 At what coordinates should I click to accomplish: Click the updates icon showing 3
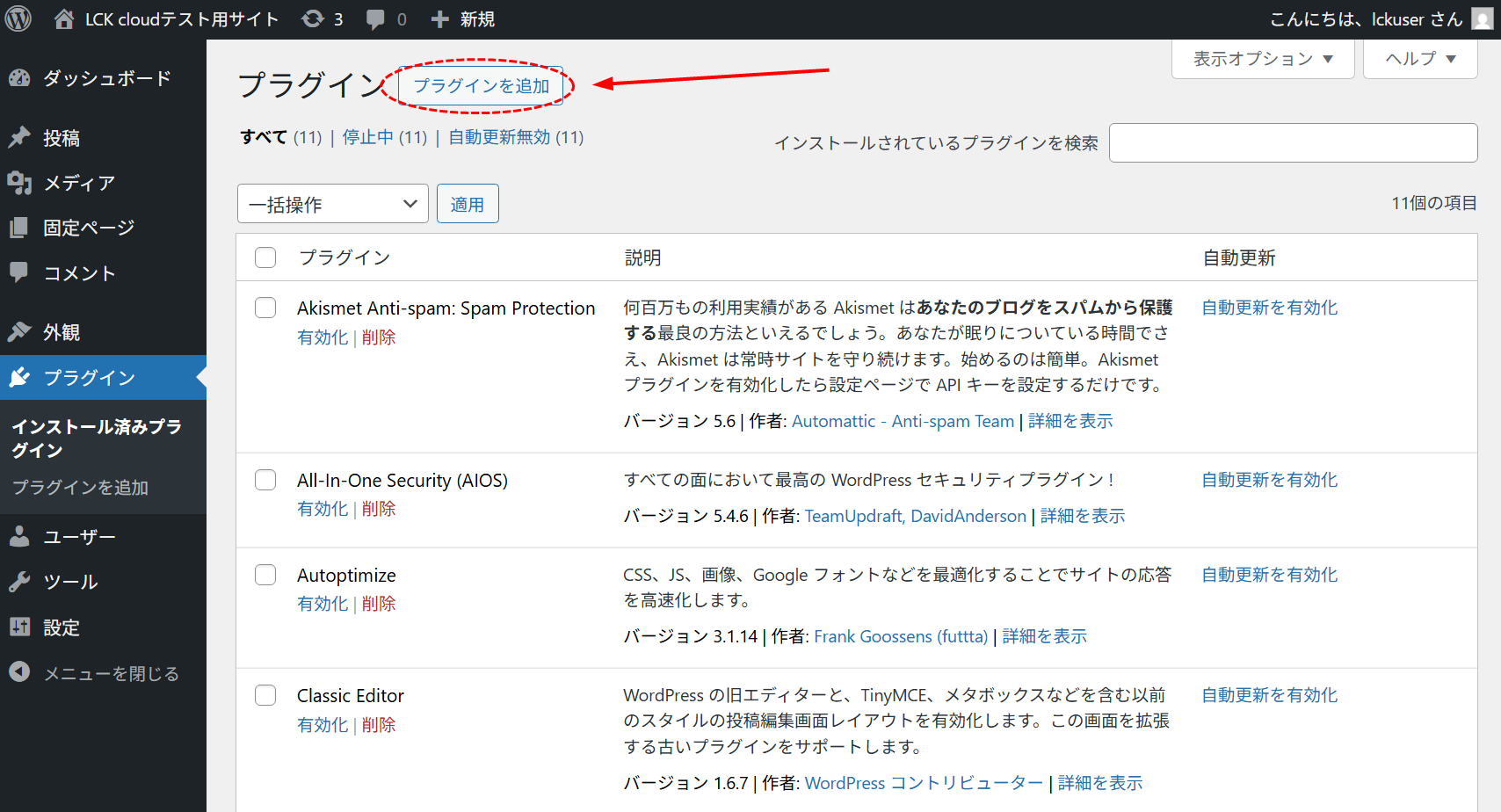pos(314,19)
